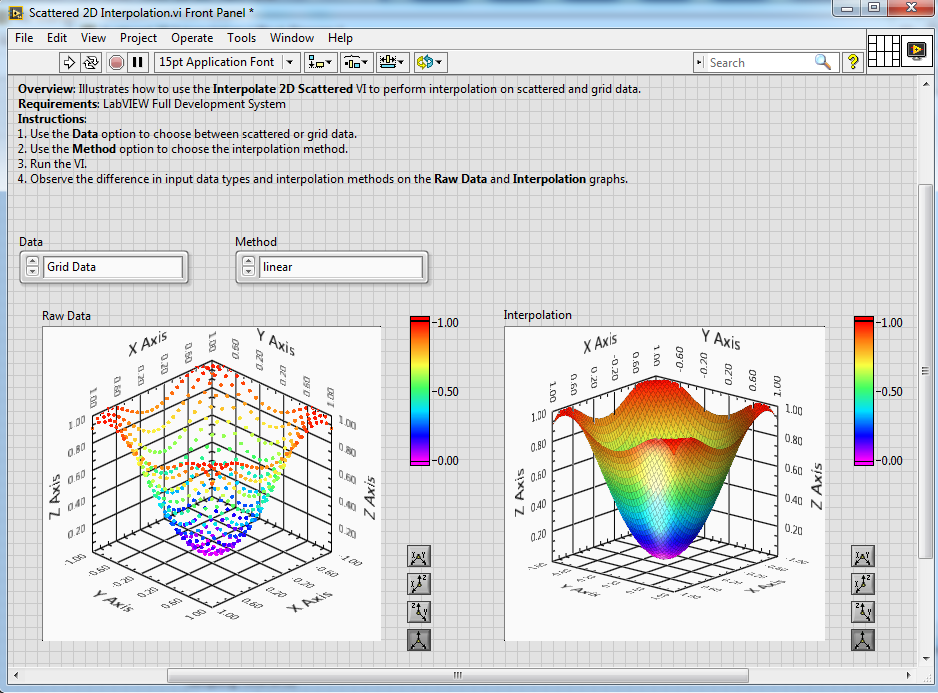This screenshot has height=693, width=938.
Task: Open the View menu
Action: click(93, 38)
